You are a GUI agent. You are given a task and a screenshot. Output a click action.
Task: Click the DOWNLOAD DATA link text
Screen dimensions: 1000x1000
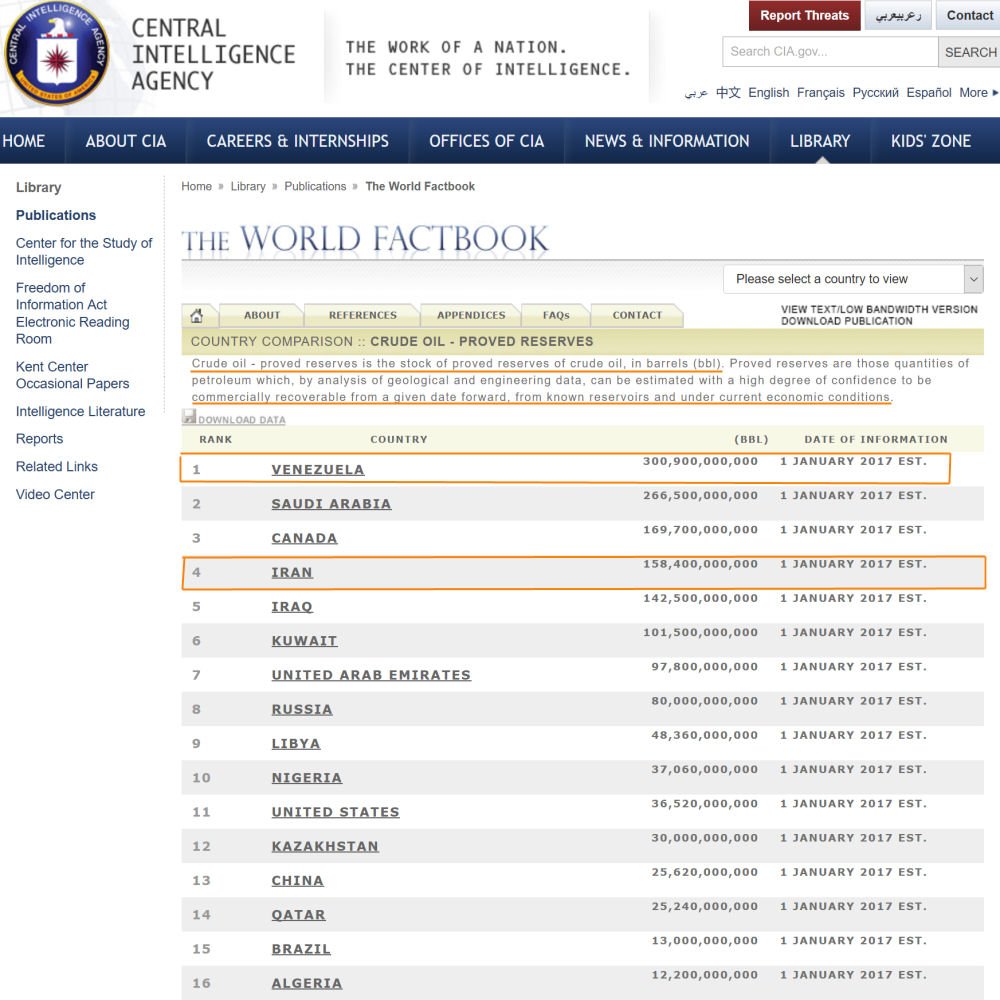point(242,420)
